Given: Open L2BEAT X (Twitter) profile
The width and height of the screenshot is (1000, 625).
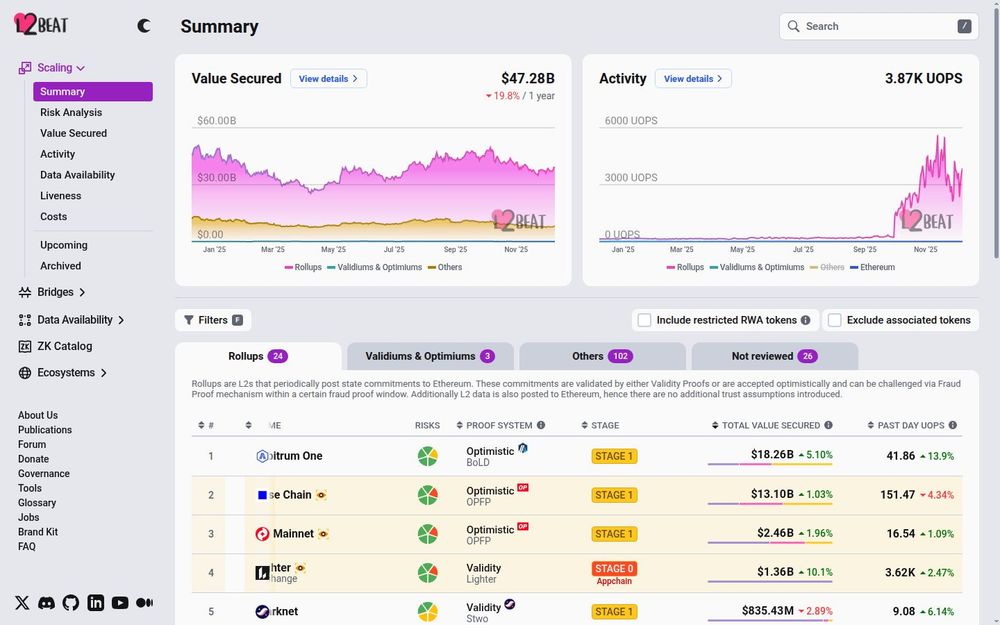Looking at the screenshot, I should [x=22, y=603].
